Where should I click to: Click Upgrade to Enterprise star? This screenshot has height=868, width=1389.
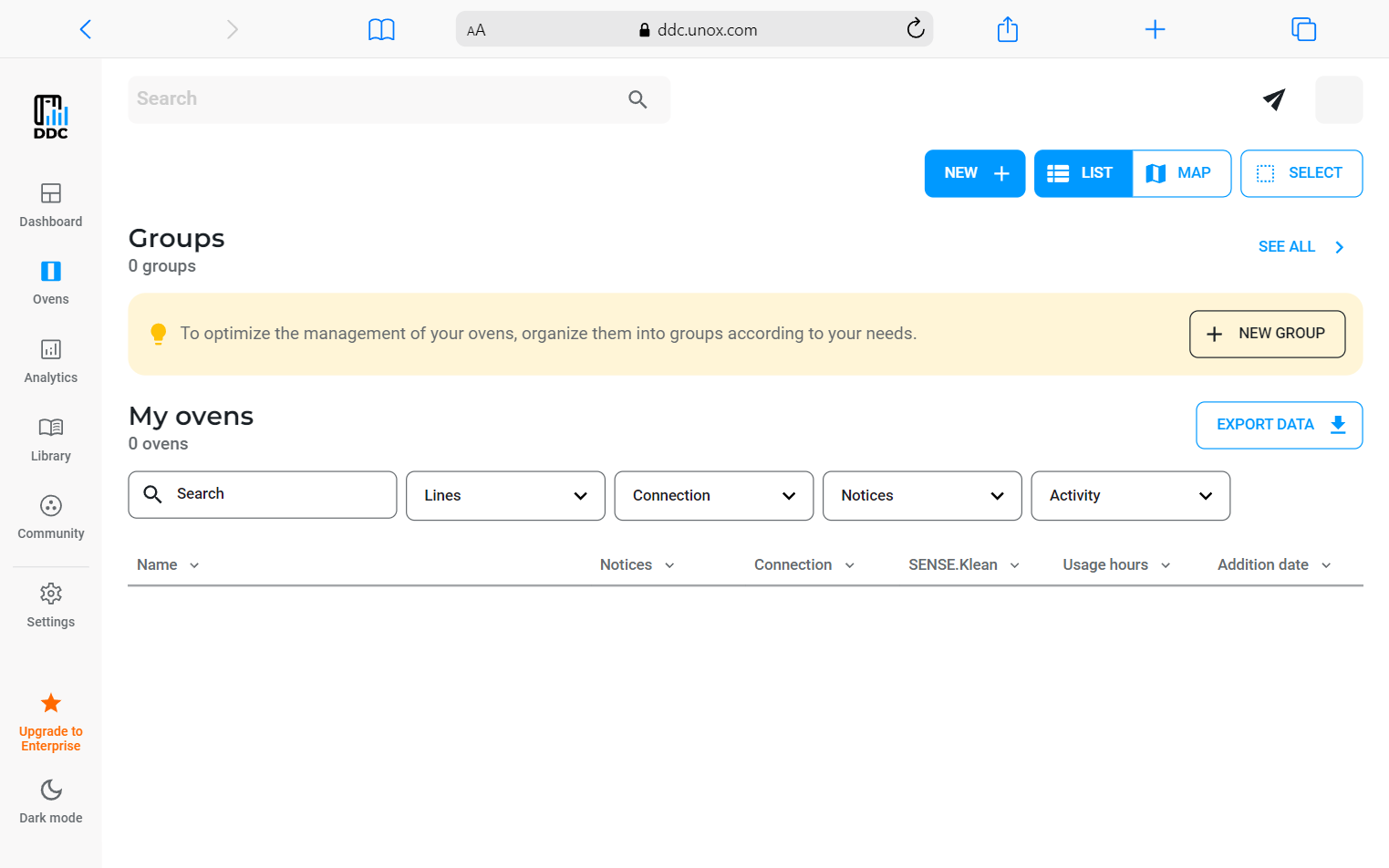(x=51, y=703)
